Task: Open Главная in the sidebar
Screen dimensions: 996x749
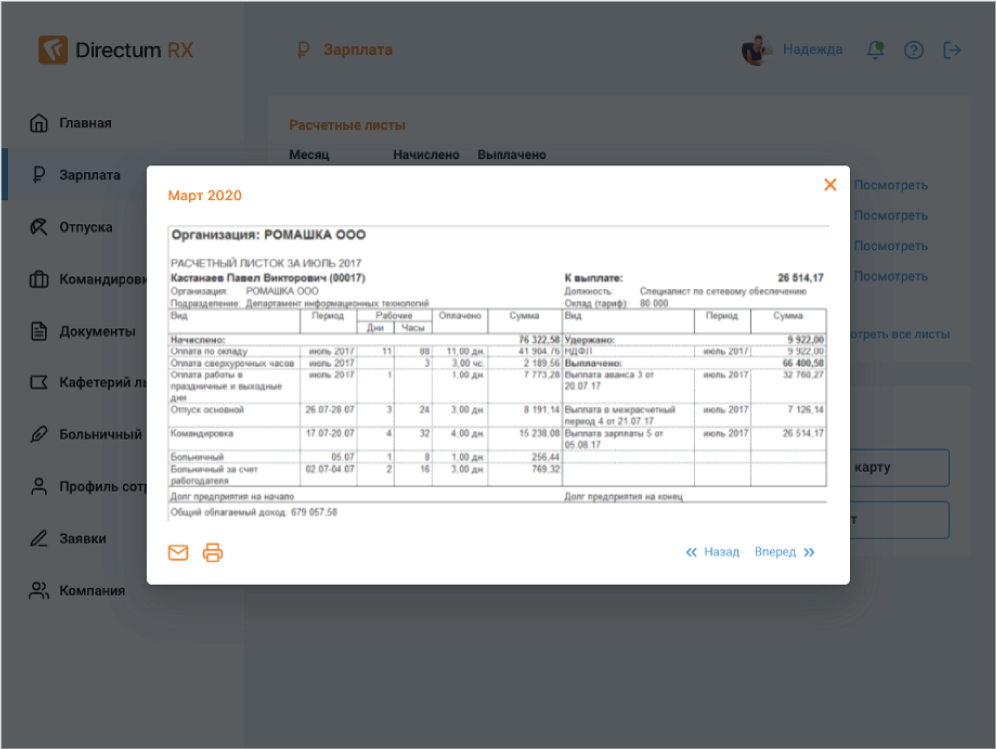Action: pyautogui.click(x=85, y=124)
